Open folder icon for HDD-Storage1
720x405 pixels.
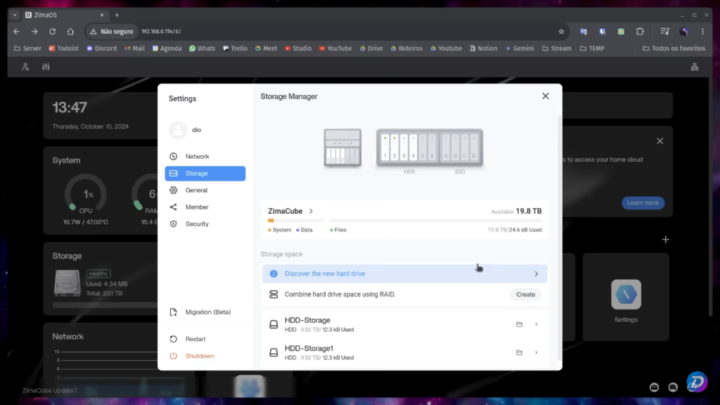pos(519,352)
